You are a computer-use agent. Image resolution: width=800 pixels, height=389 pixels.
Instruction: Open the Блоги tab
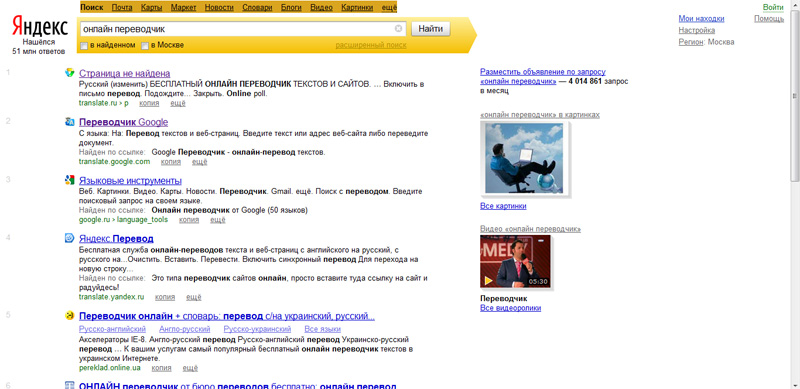click(x=291, y=7)
